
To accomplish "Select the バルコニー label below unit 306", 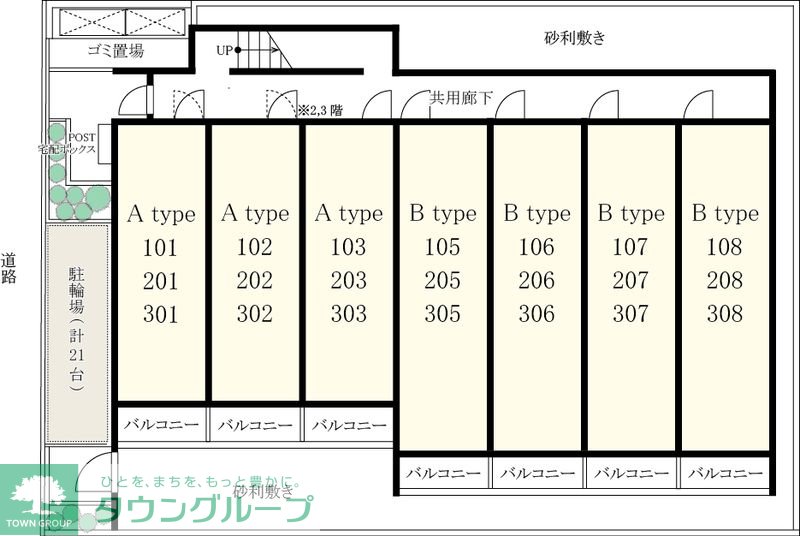I will pos(537,473).
